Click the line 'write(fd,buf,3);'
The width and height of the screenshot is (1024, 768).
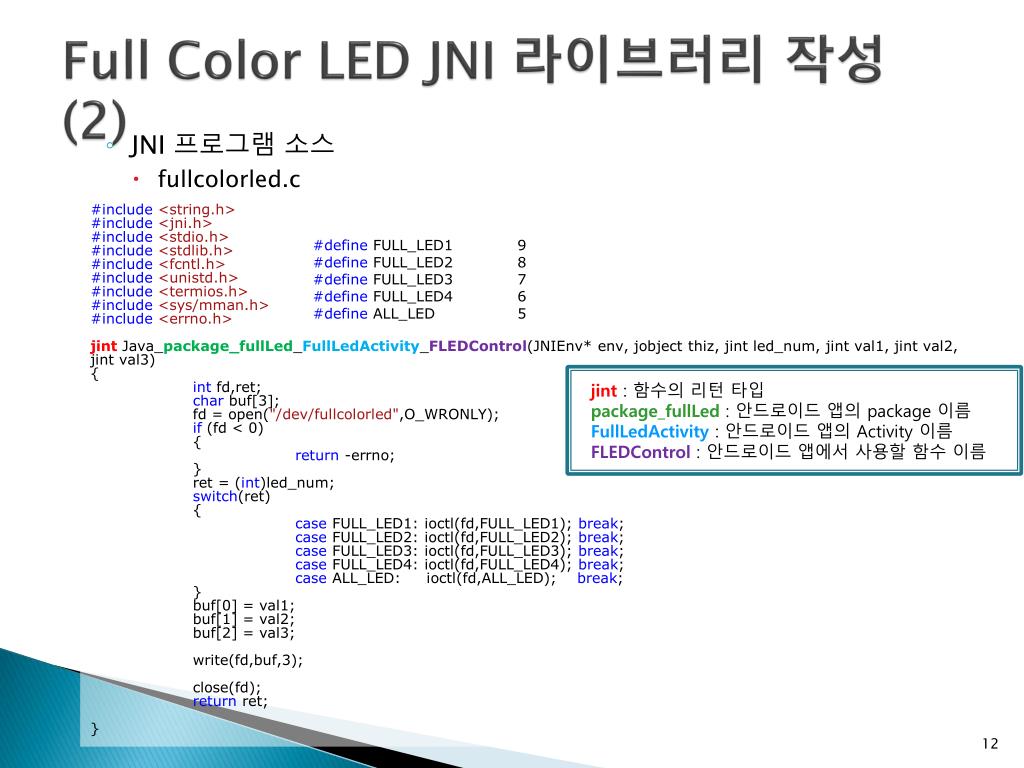(x=248, y=660)
